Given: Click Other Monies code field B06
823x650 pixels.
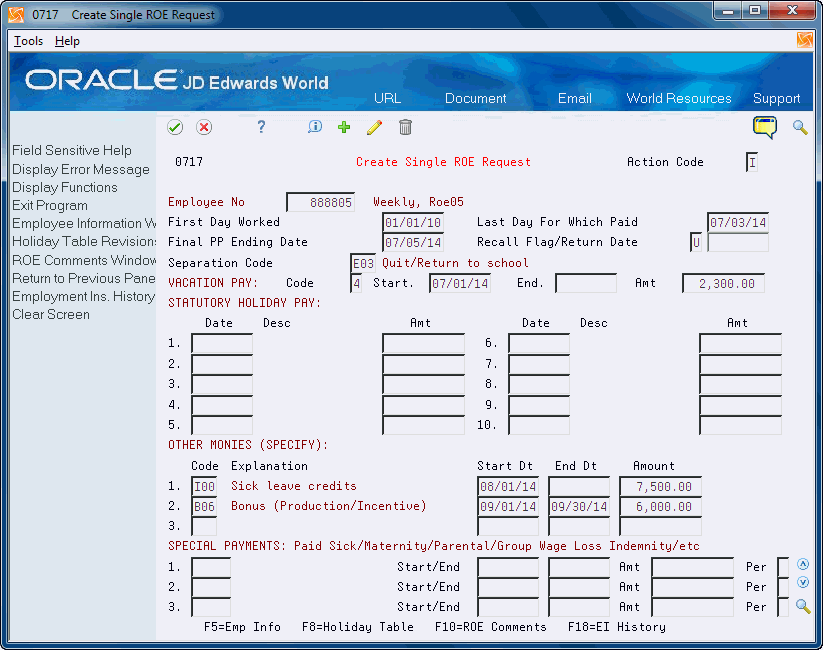Looking at the screenshot, I should [x=204, y=507].
